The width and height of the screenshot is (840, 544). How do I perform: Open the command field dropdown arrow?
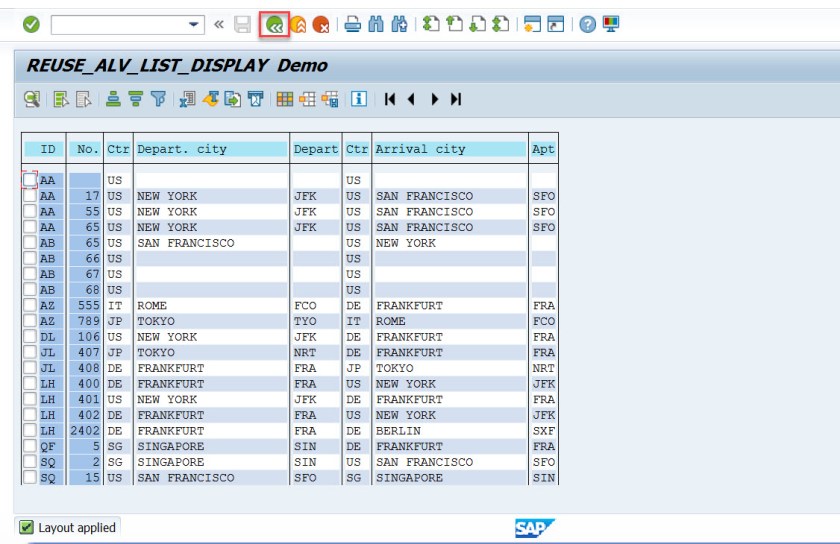click(x=193, y=25)
